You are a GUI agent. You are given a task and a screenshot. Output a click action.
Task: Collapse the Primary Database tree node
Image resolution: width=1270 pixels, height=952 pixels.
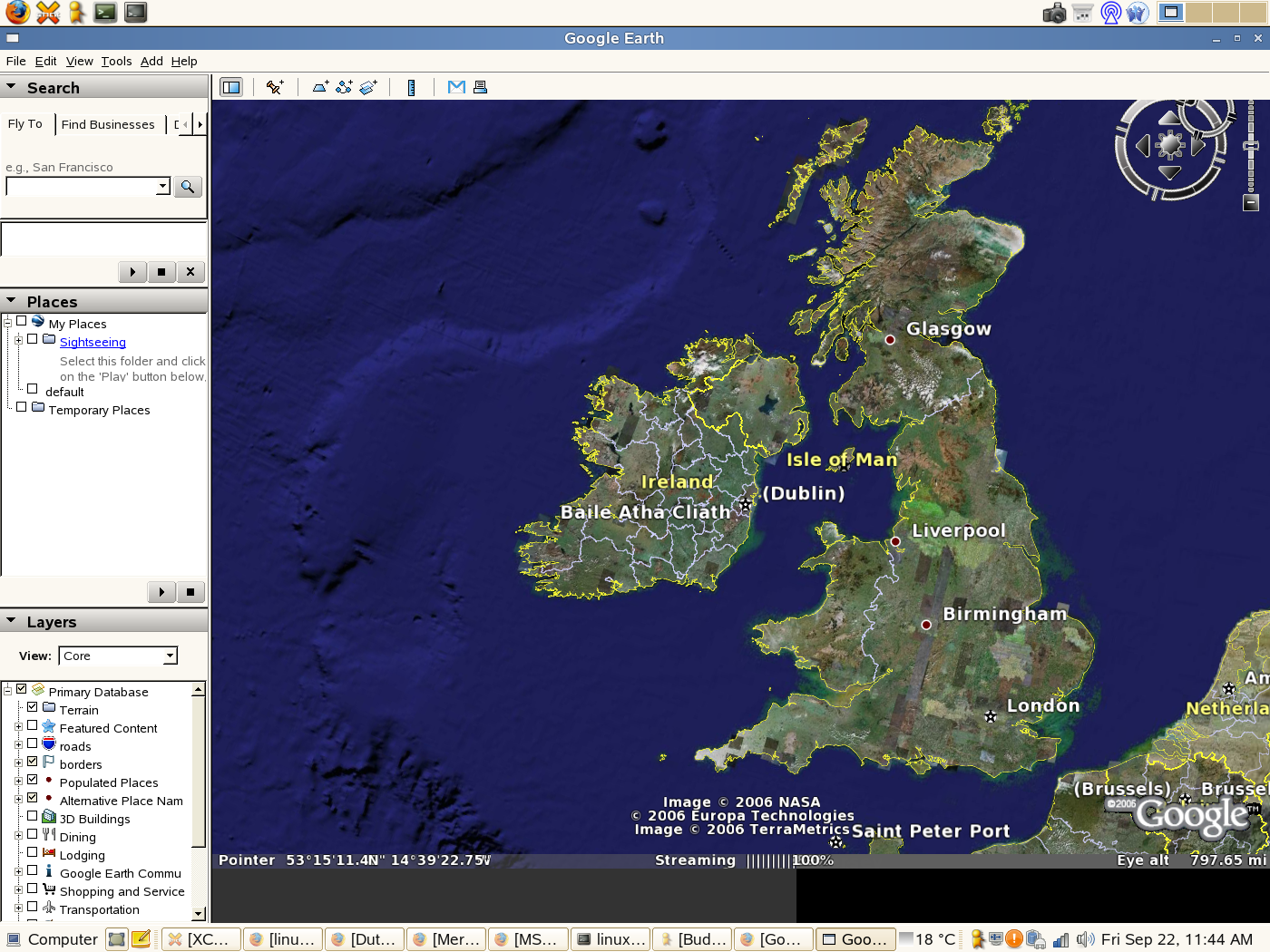point(7,690)
